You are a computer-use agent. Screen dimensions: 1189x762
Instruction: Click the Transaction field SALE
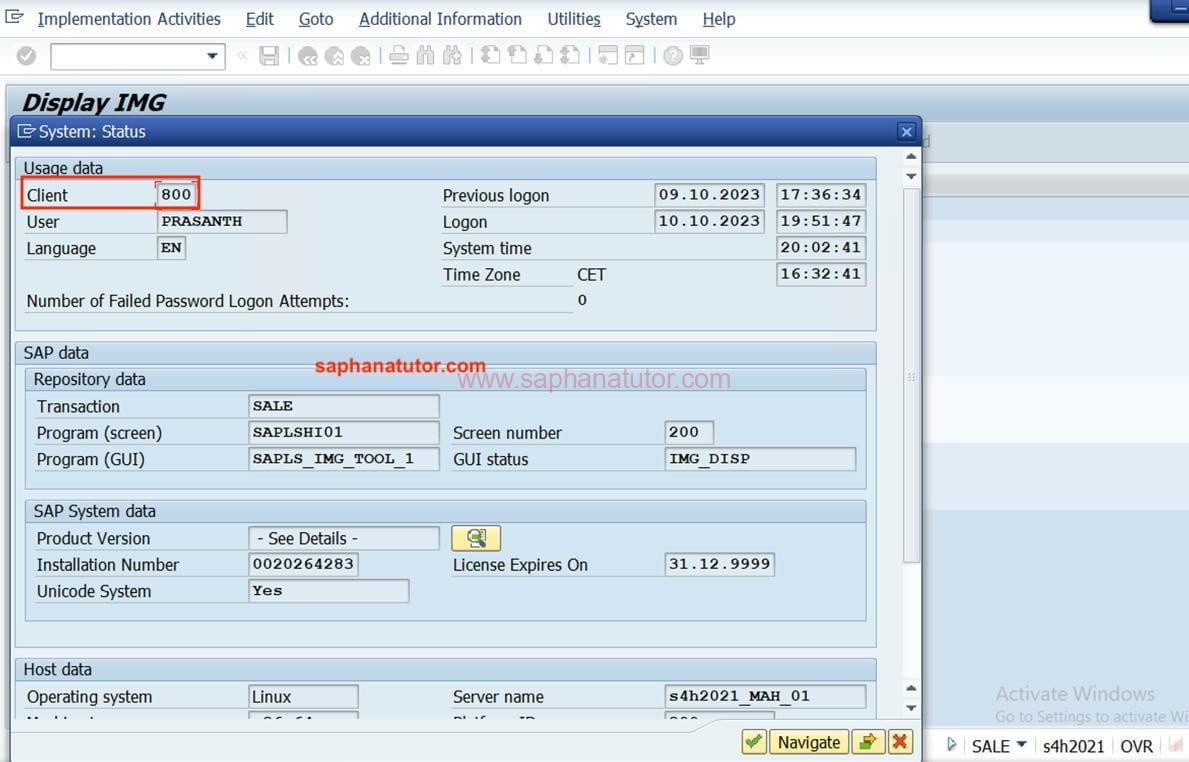click(x=344, y=406)
